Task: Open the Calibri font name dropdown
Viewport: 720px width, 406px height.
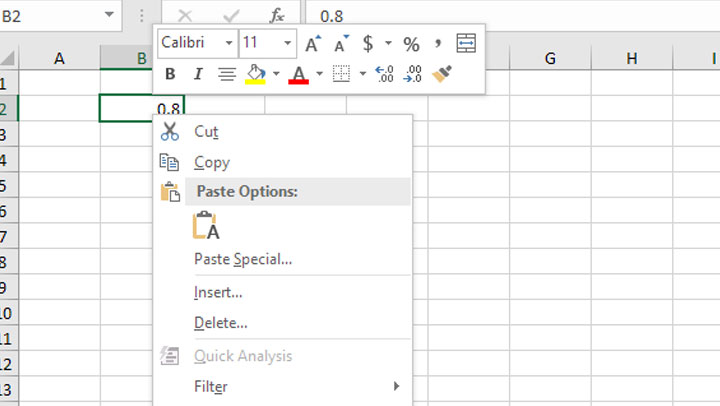Action: pyautogui.click(x=230, y=44)
